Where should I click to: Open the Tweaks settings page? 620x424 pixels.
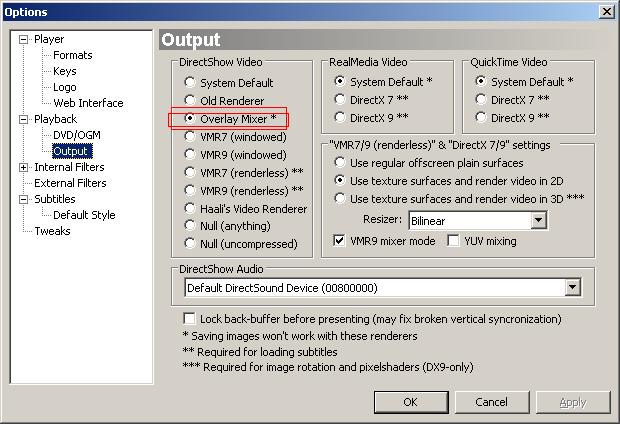click(52, 231)
